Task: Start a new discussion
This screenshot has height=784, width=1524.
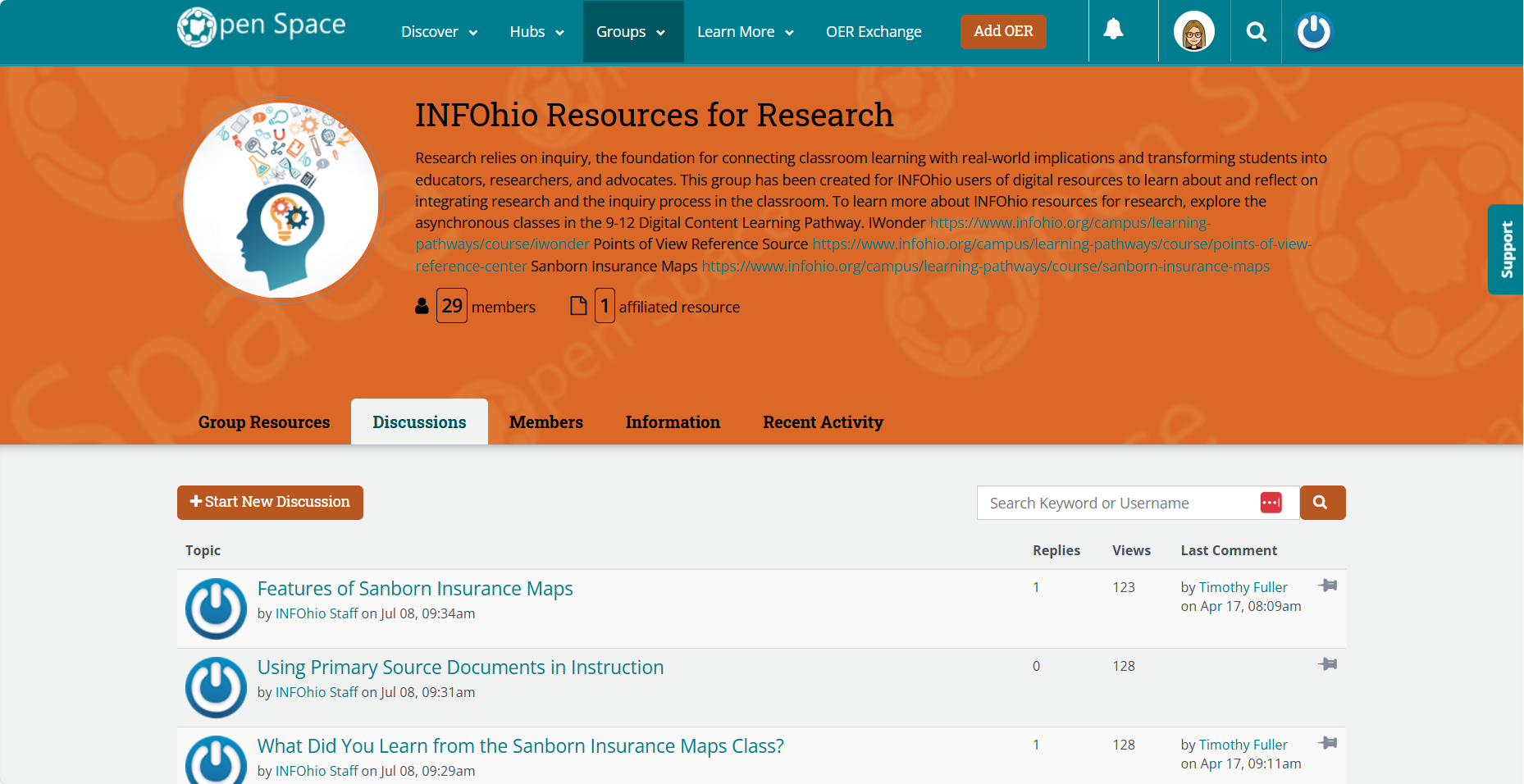Action: pyautogui.click(x=270, y=502)
